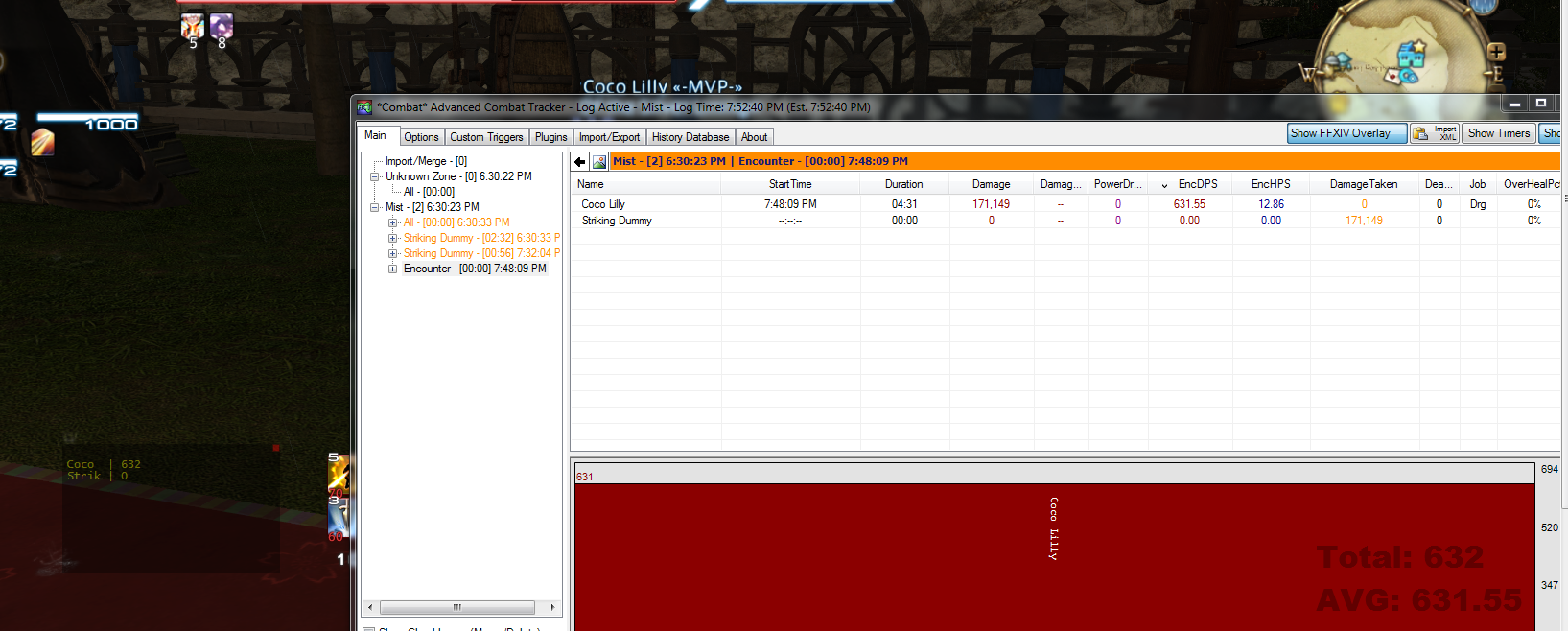Expand Striking Dummy [02:32] encounter node

[x=392, y=238]
